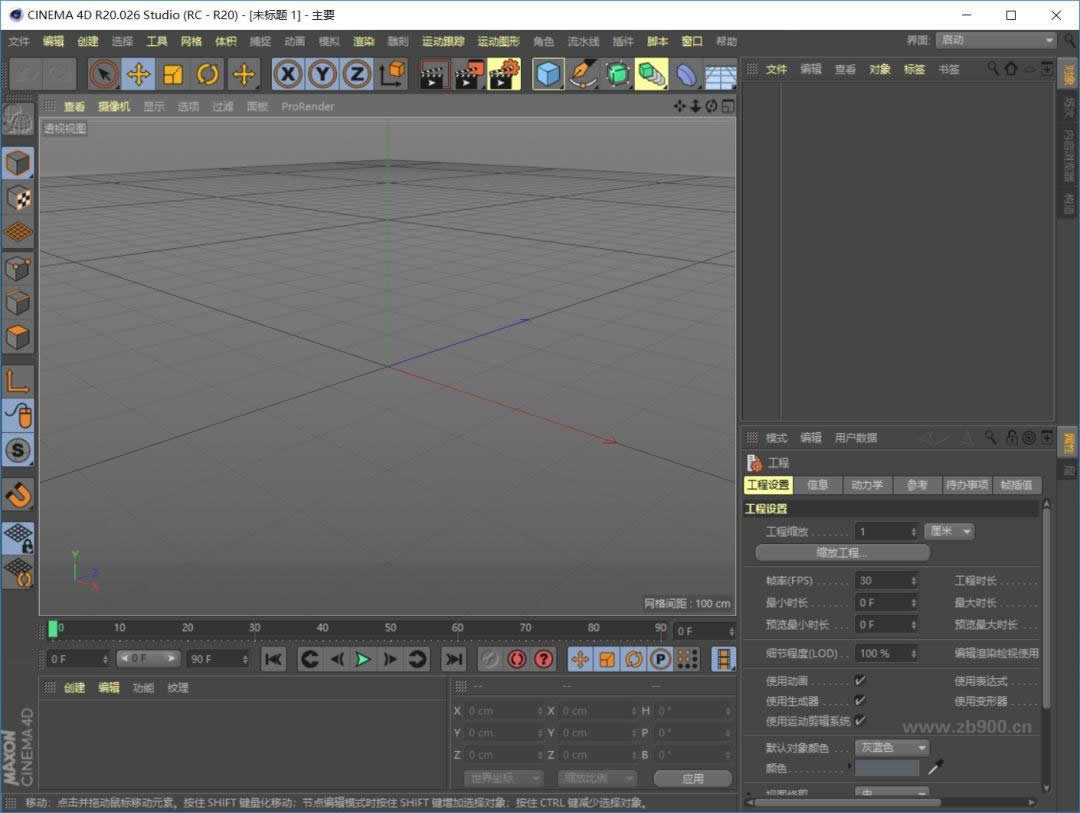Lock the Y axis in the toolbar
Viewport: 1080px width, 813px height.
320,74
